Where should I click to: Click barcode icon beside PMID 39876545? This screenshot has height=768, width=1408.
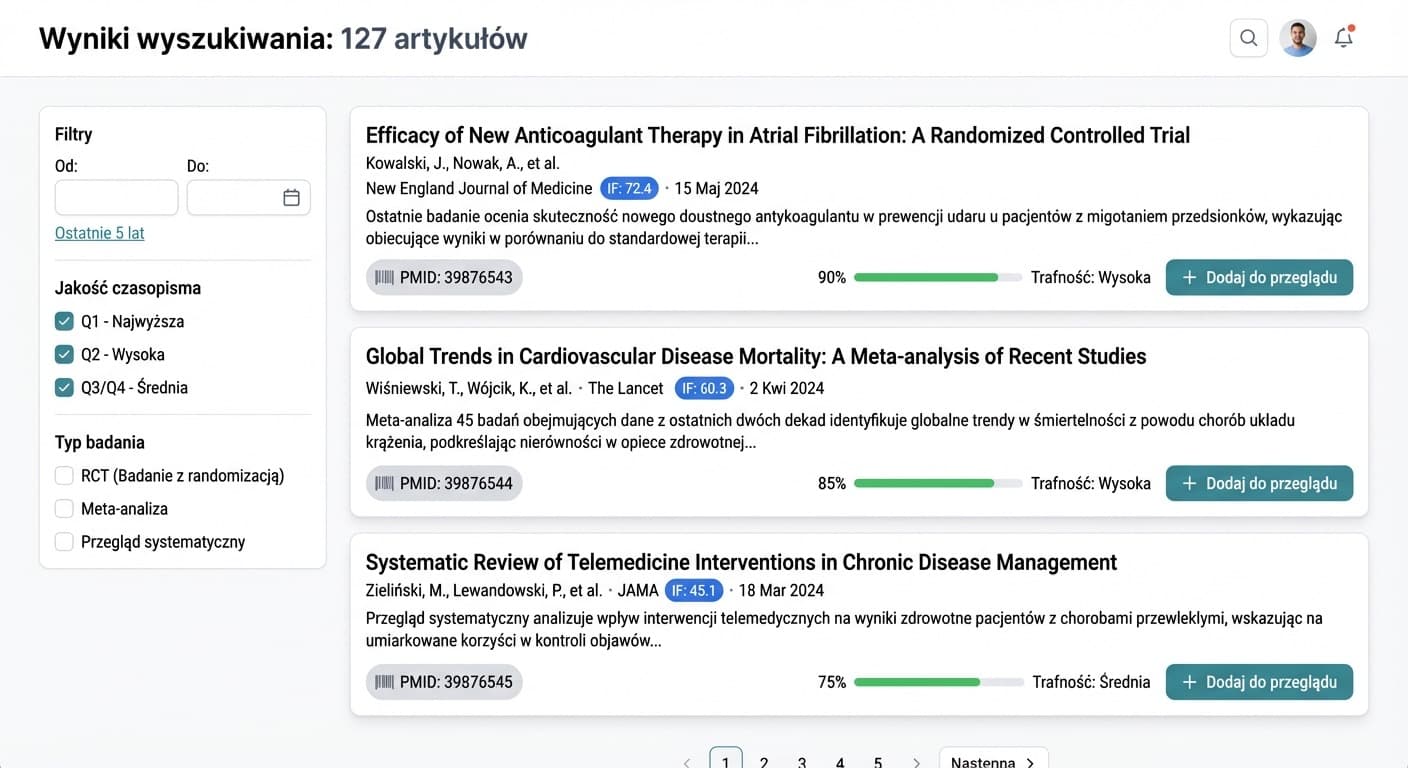point(384,683)
